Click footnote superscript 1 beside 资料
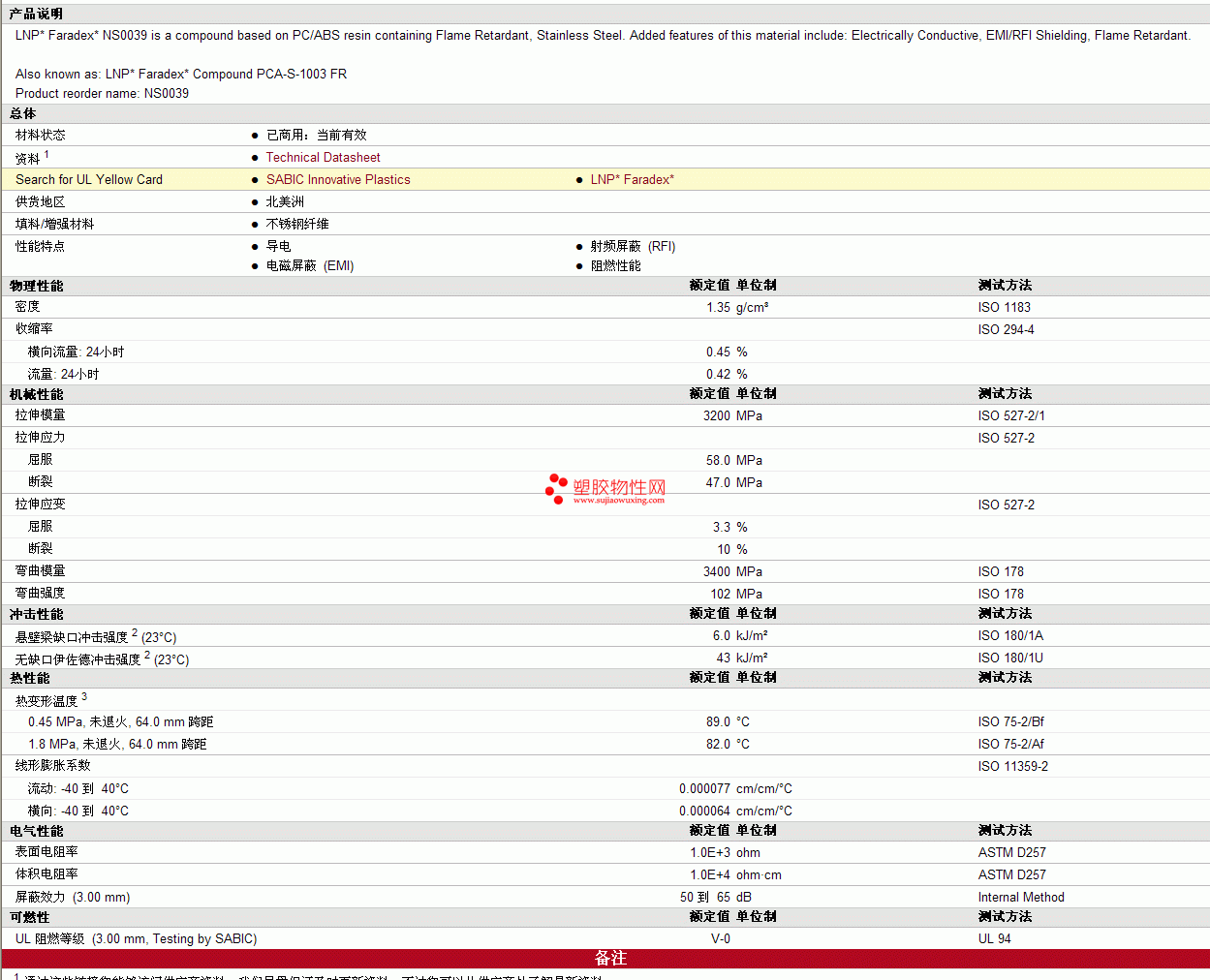The height and width of the screenshot is (980, 1210). (x=47, y=154)
